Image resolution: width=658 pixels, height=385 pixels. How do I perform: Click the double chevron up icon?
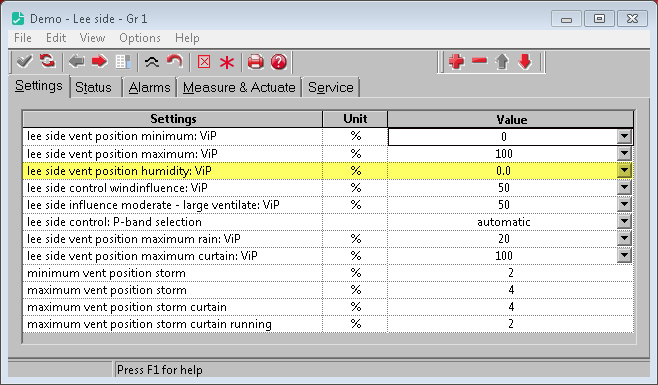151,62
